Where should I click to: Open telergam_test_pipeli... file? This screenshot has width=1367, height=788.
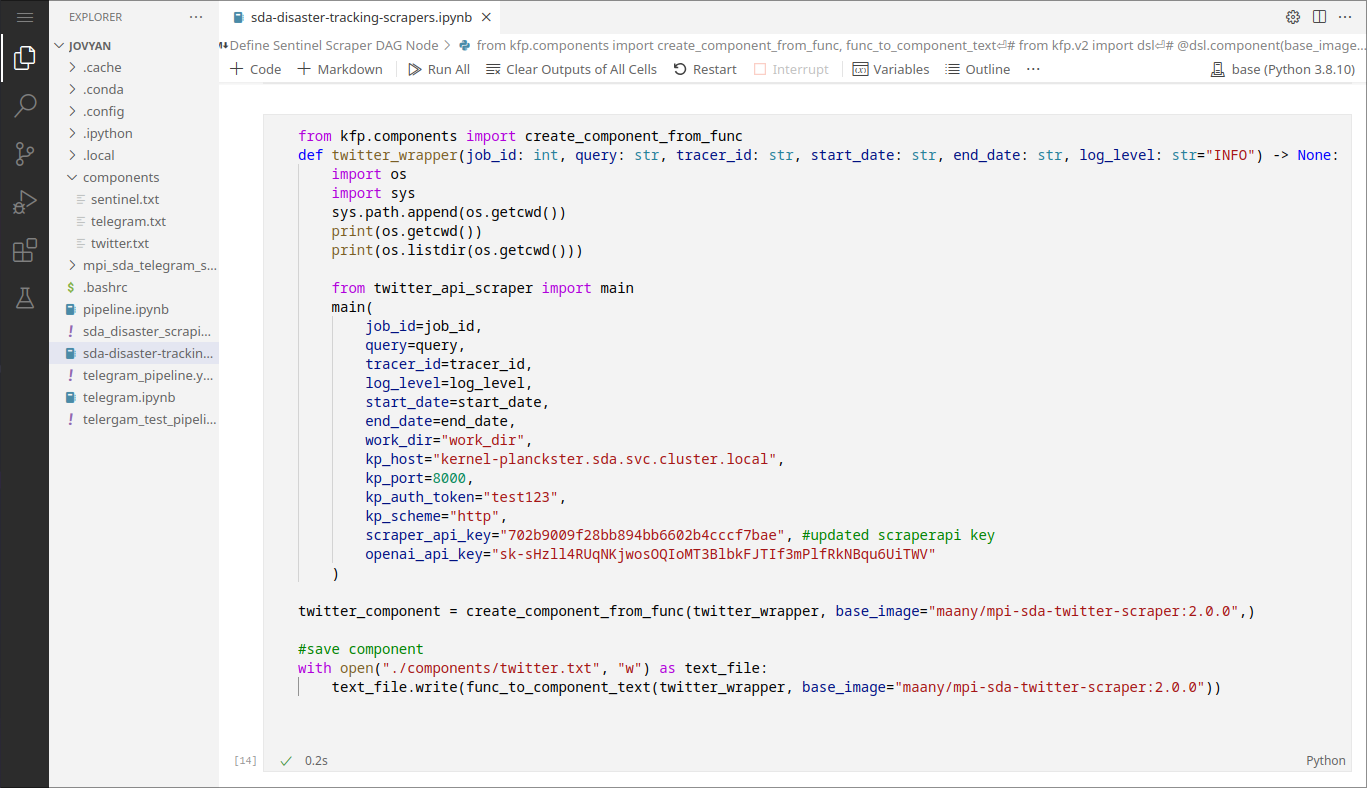click(134, 419)
